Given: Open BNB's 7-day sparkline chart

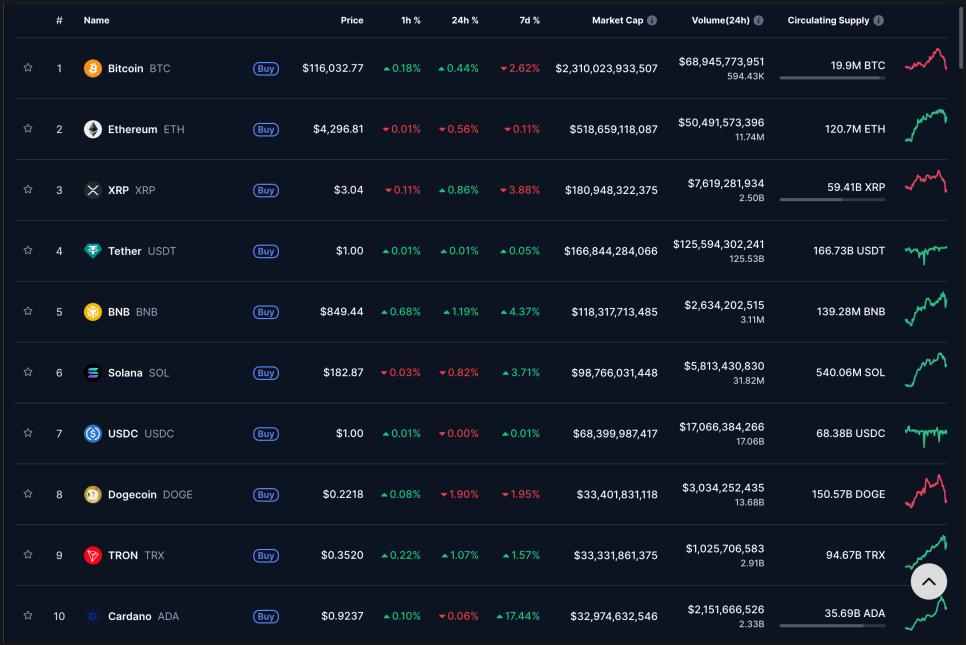Looking at the screenshot, I should [926, 309].
